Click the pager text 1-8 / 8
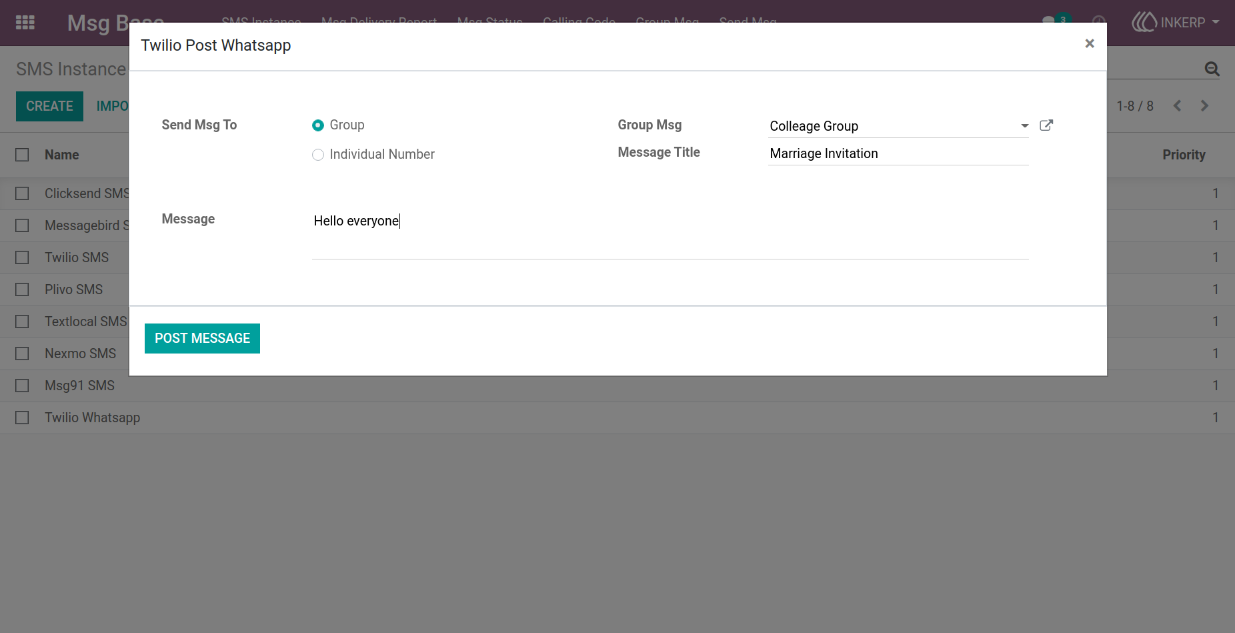Image resolution: width=1235 pixels, height=633 pixels. click(x=1135, y=106)
